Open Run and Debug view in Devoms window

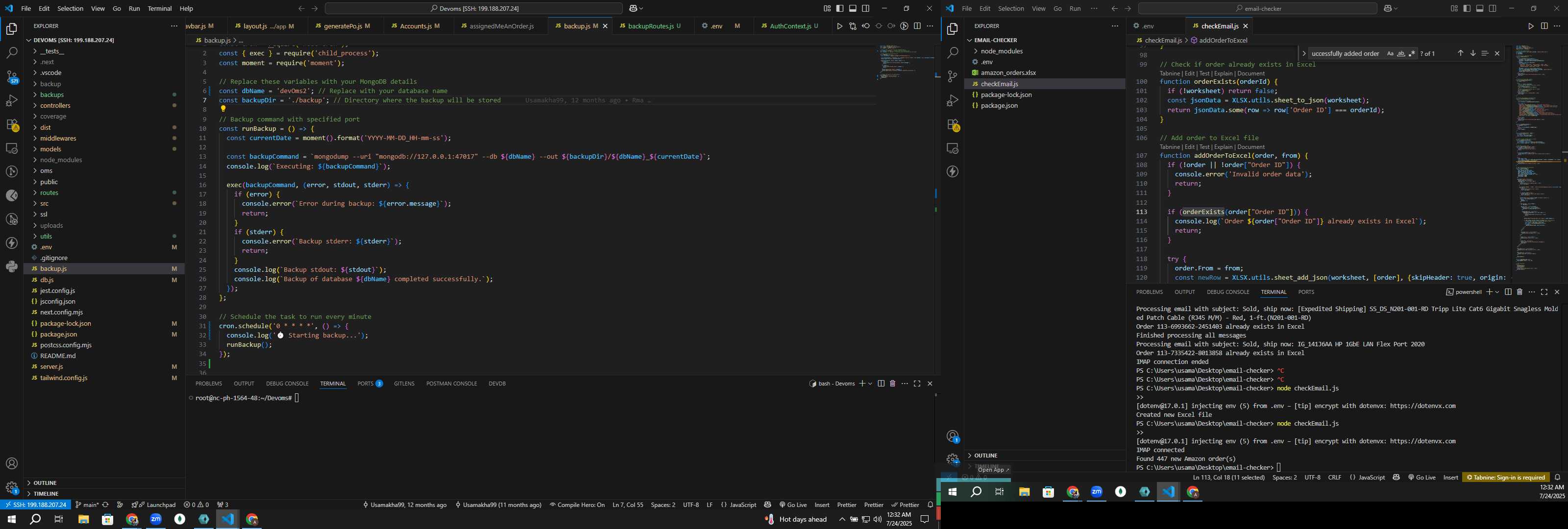(x=12, y=100)
